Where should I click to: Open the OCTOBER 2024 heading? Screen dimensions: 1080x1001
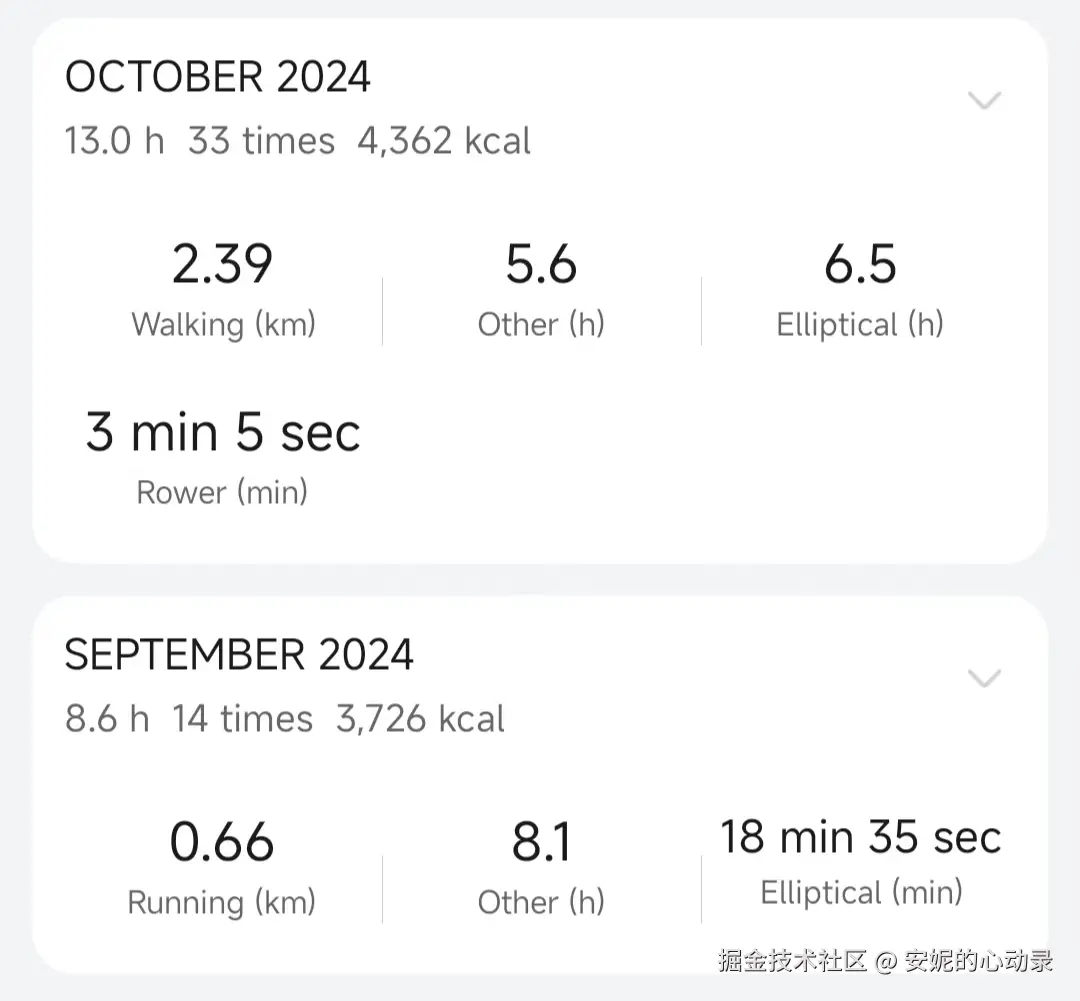tap(218, 78)
